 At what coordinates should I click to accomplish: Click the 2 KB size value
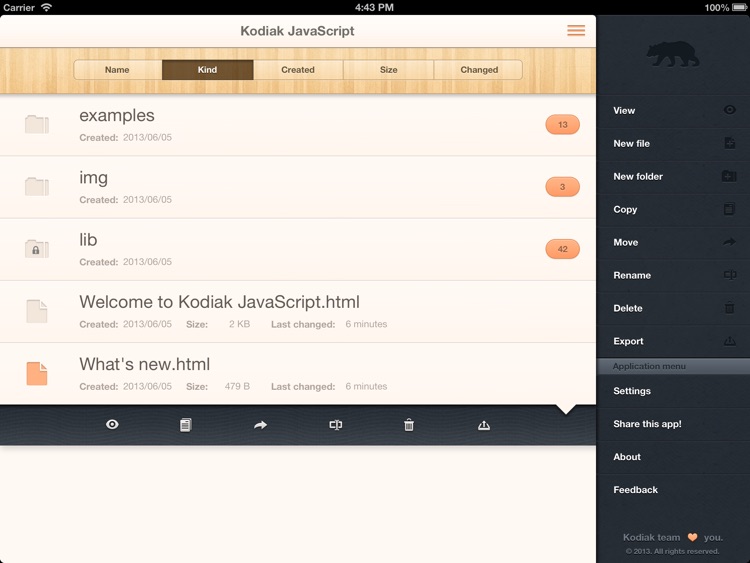click(x=239, y=324)
